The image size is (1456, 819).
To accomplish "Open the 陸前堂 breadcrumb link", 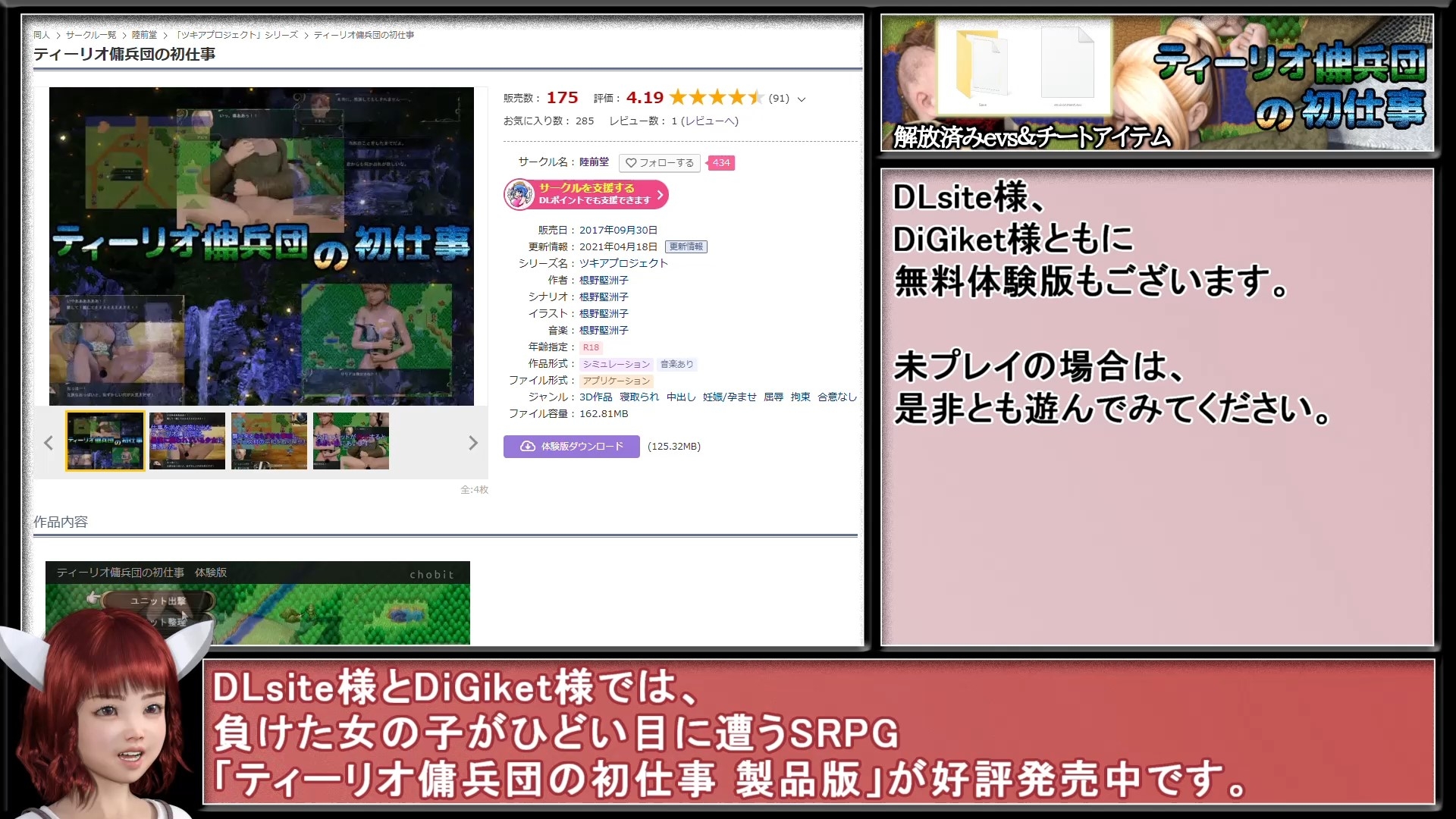I will 144,35.
